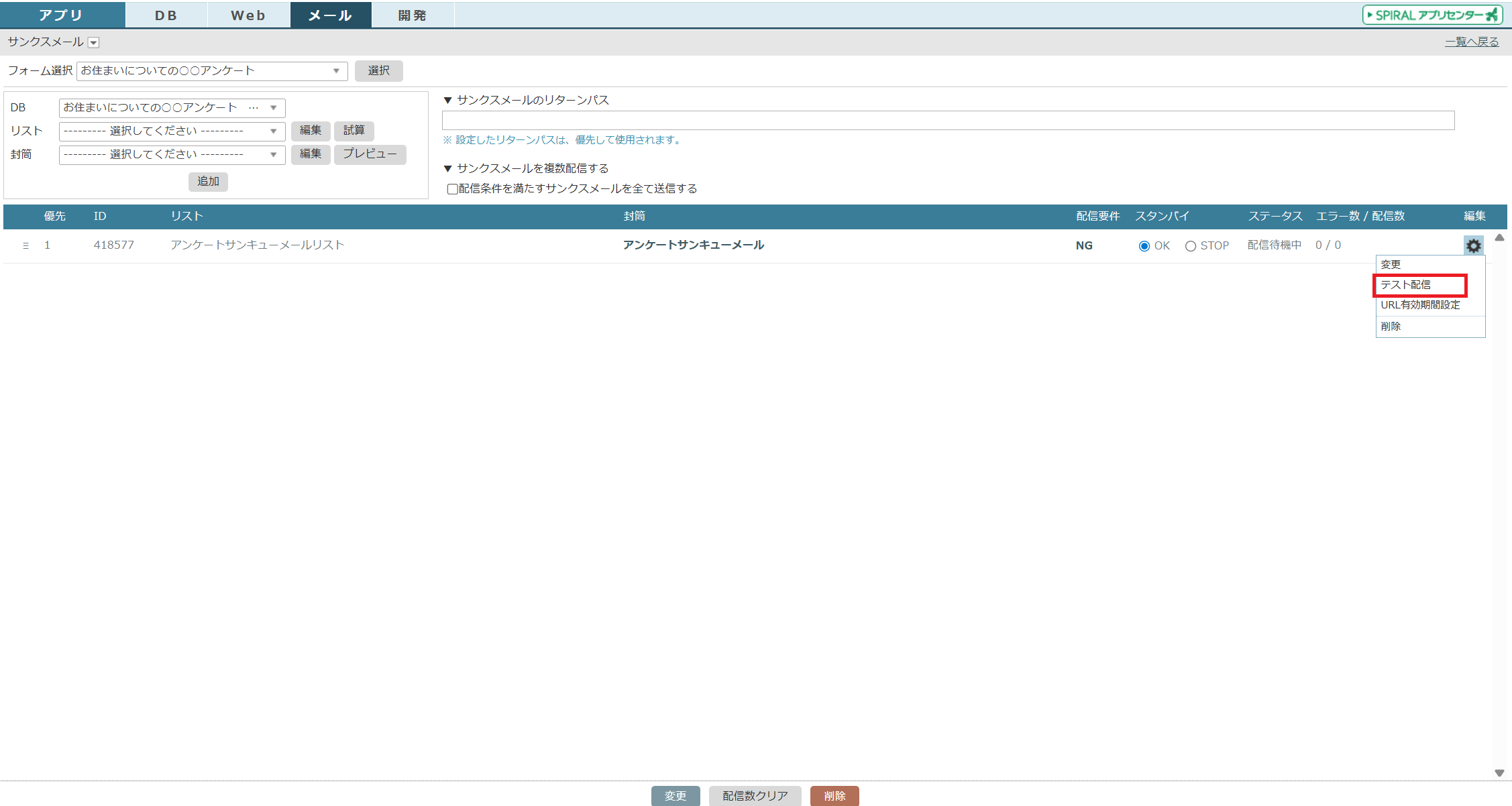Click the return-path input field
Screen dimensions: 1512x806
point(947,121)
